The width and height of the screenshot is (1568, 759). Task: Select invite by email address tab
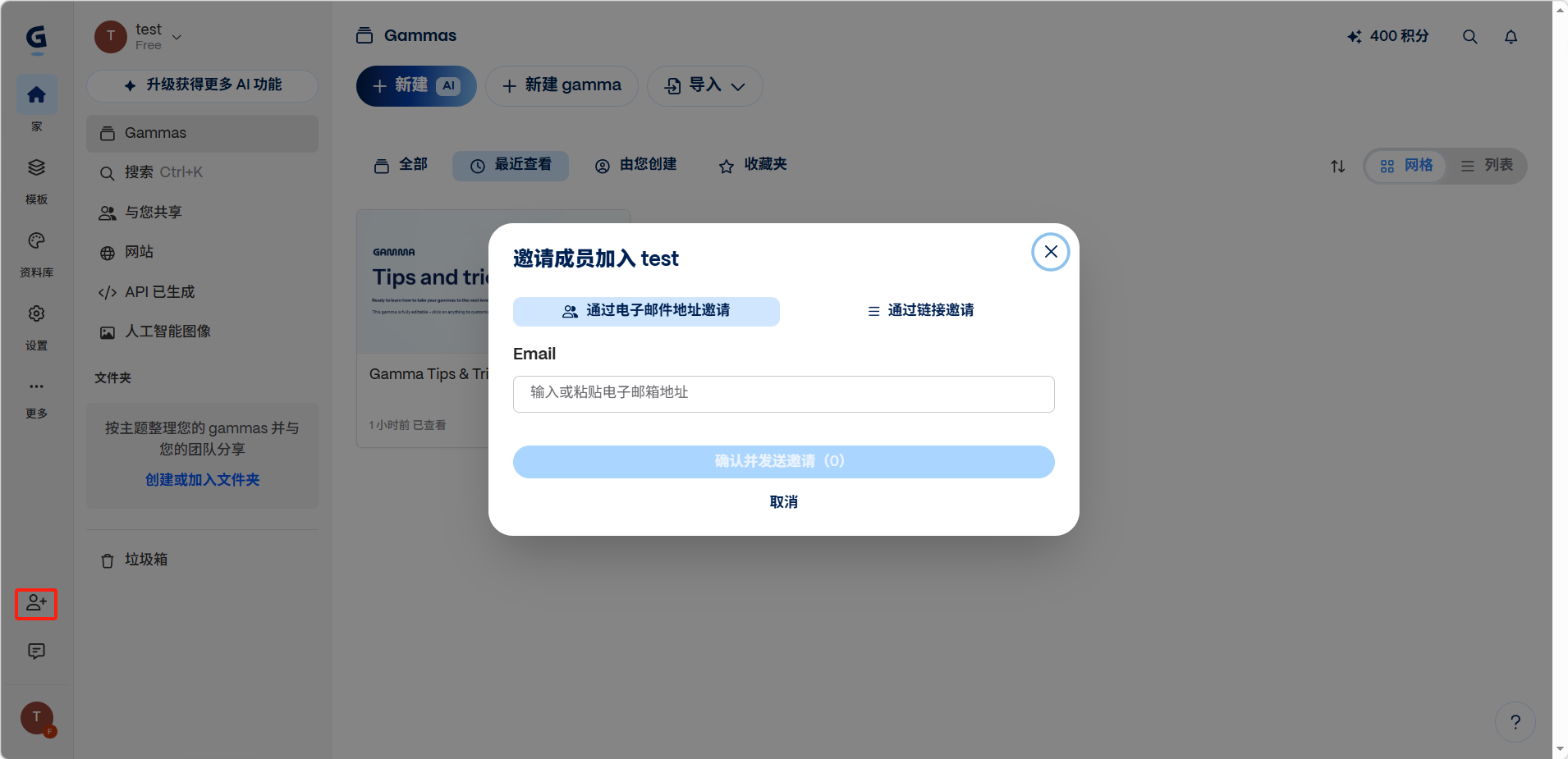[x=646, y=311]
